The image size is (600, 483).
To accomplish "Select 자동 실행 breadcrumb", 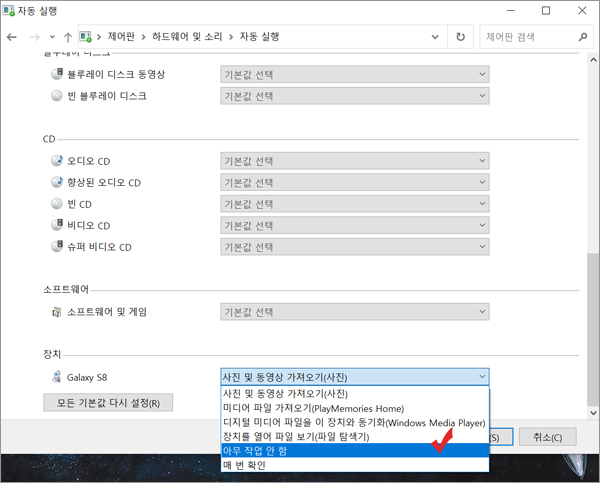I will (259, 36).
